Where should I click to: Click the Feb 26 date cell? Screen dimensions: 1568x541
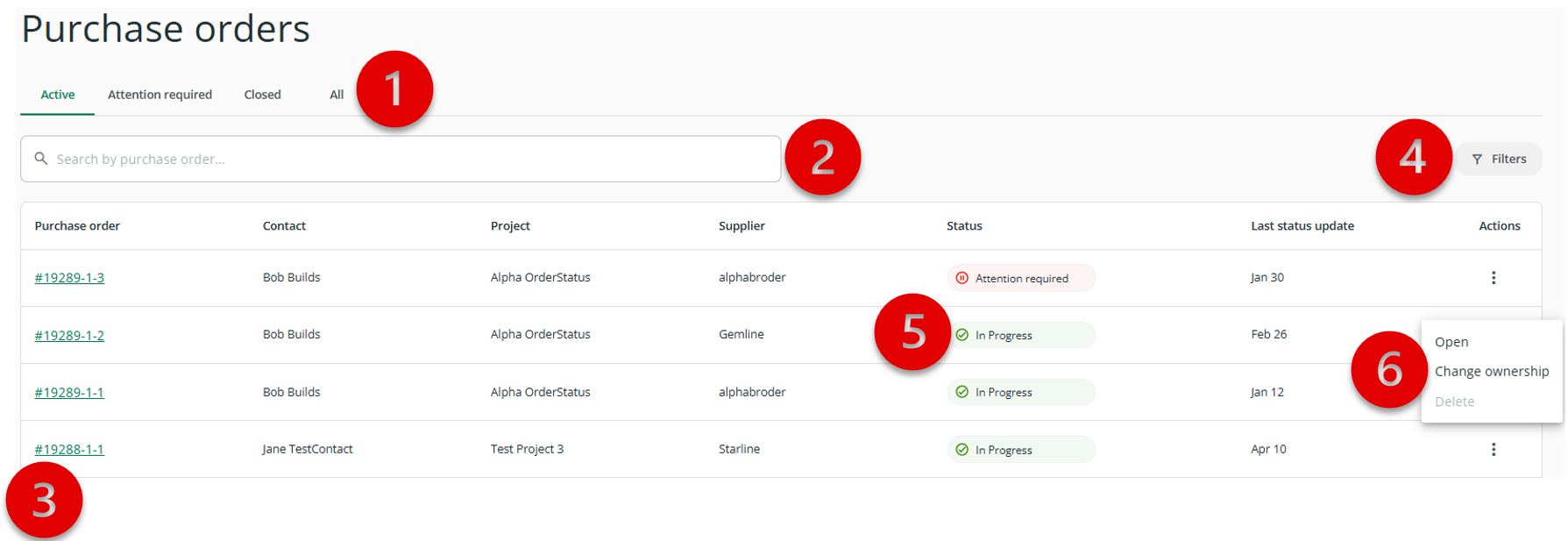[x=1268, y=334]
